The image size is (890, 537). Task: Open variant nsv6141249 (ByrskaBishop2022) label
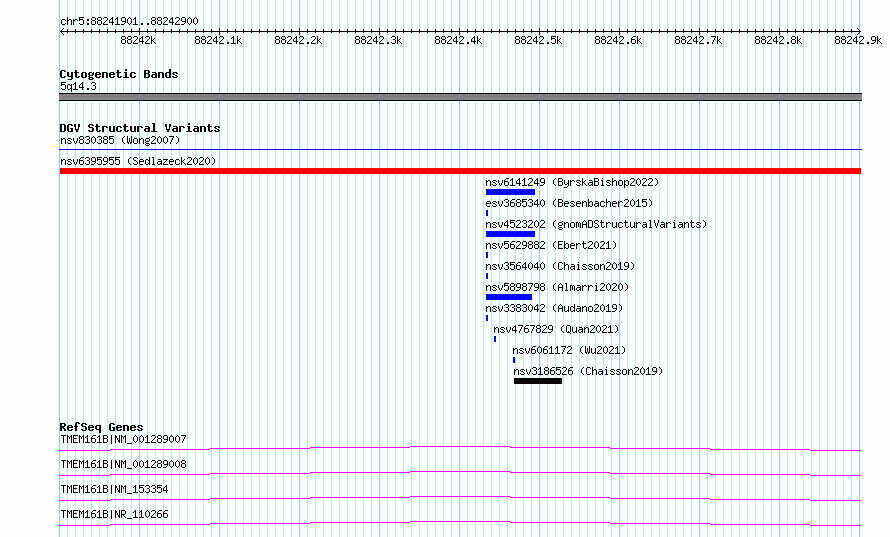pos(572,182)
